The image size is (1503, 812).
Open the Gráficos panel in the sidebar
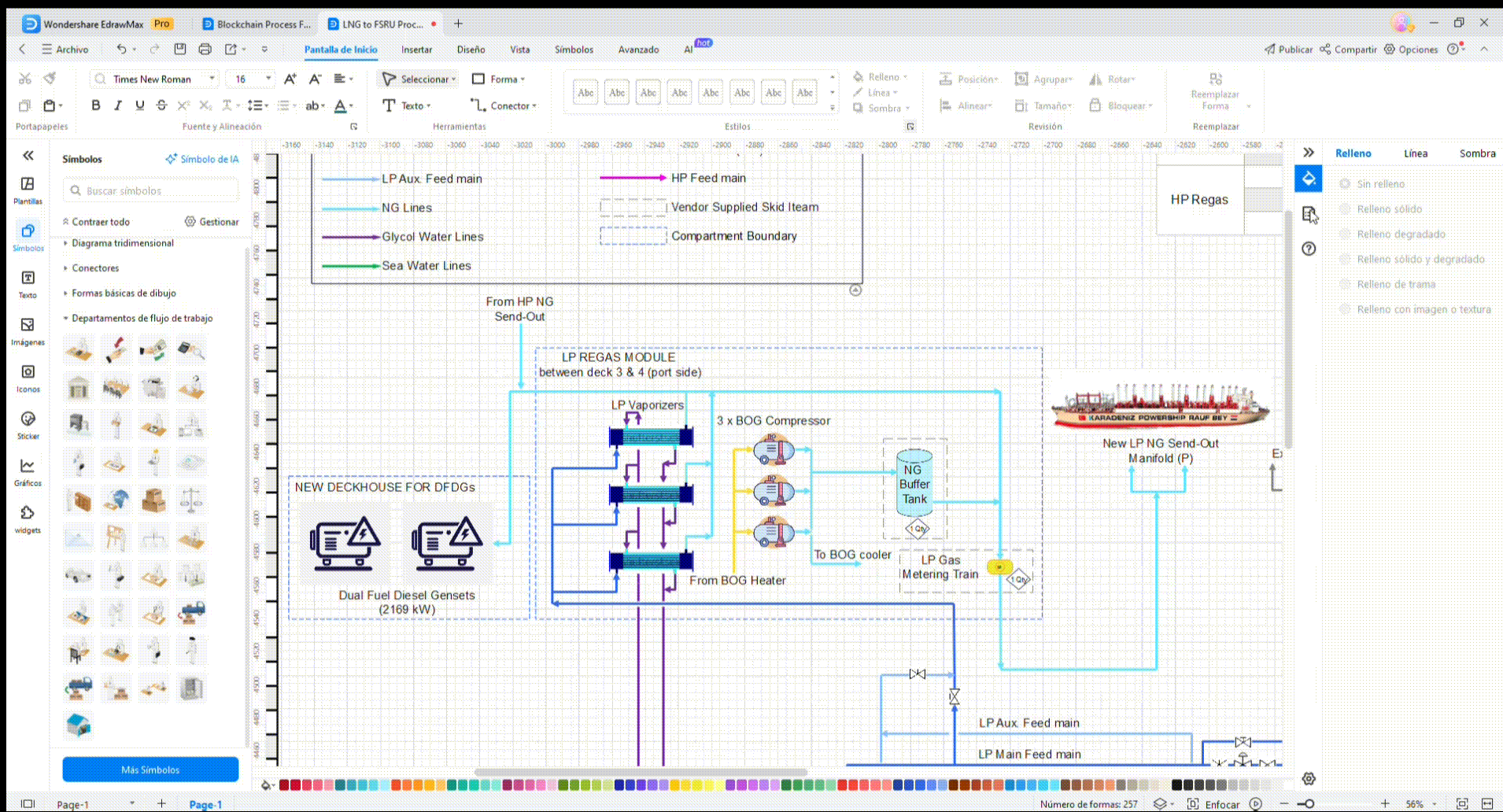coord(28,471)
